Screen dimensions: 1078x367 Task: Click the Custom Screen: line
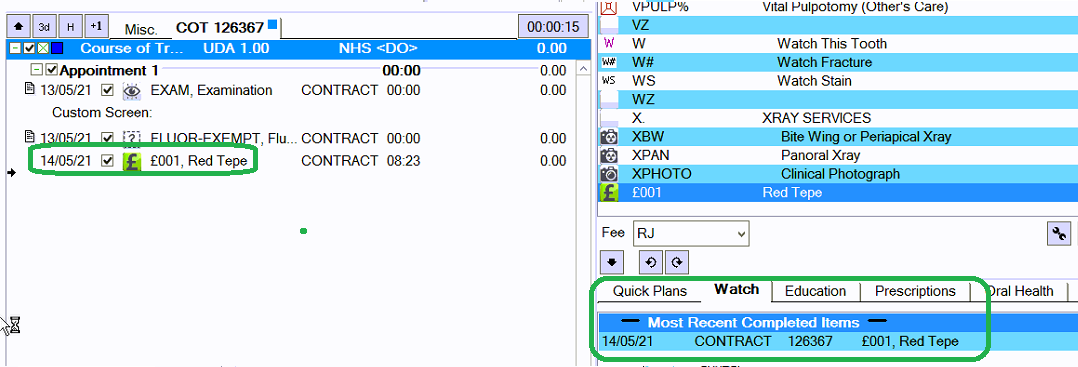(102, 112)
